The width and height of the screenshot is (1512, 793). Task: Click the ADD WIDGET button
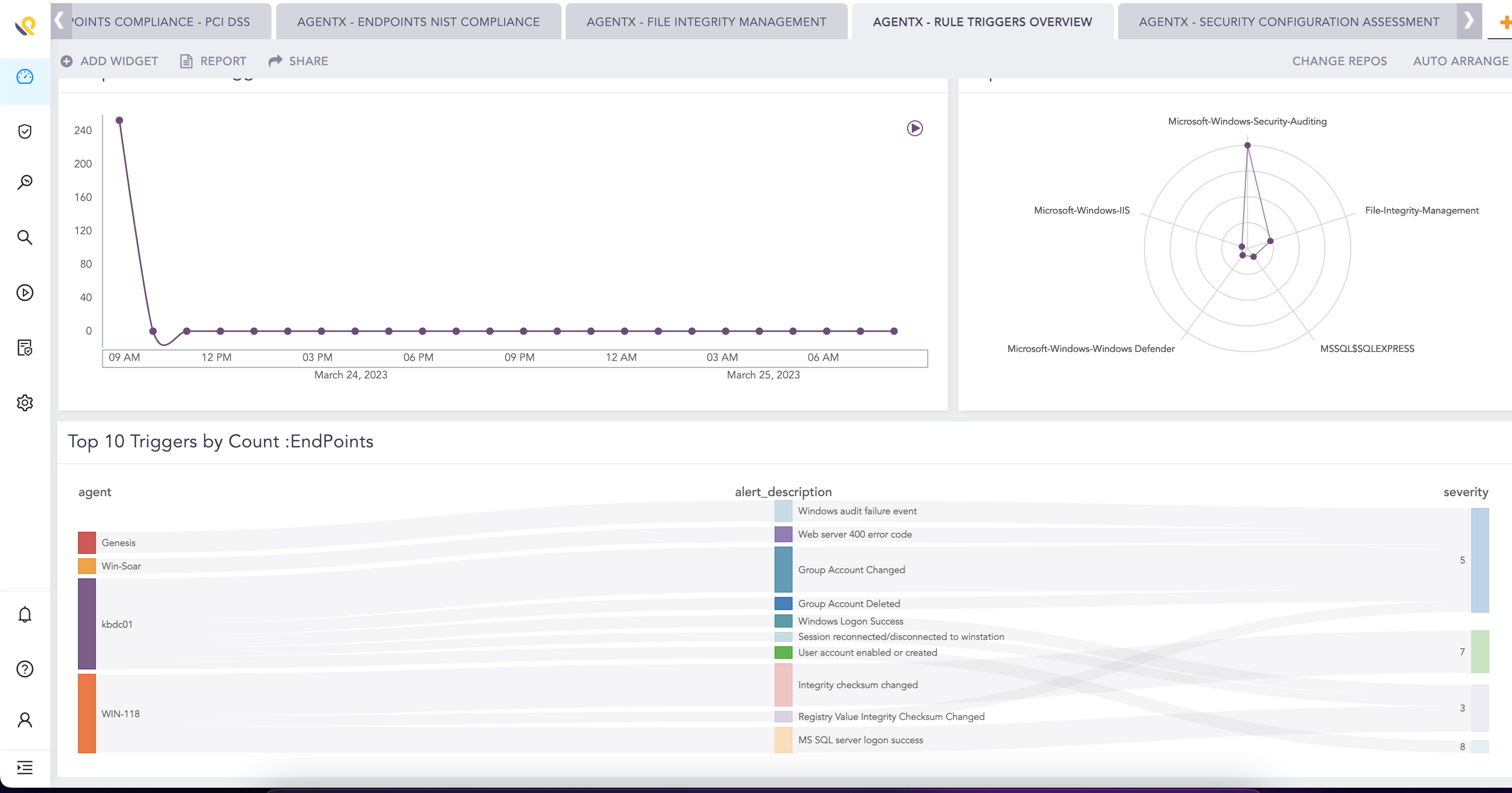coord(109,60)
